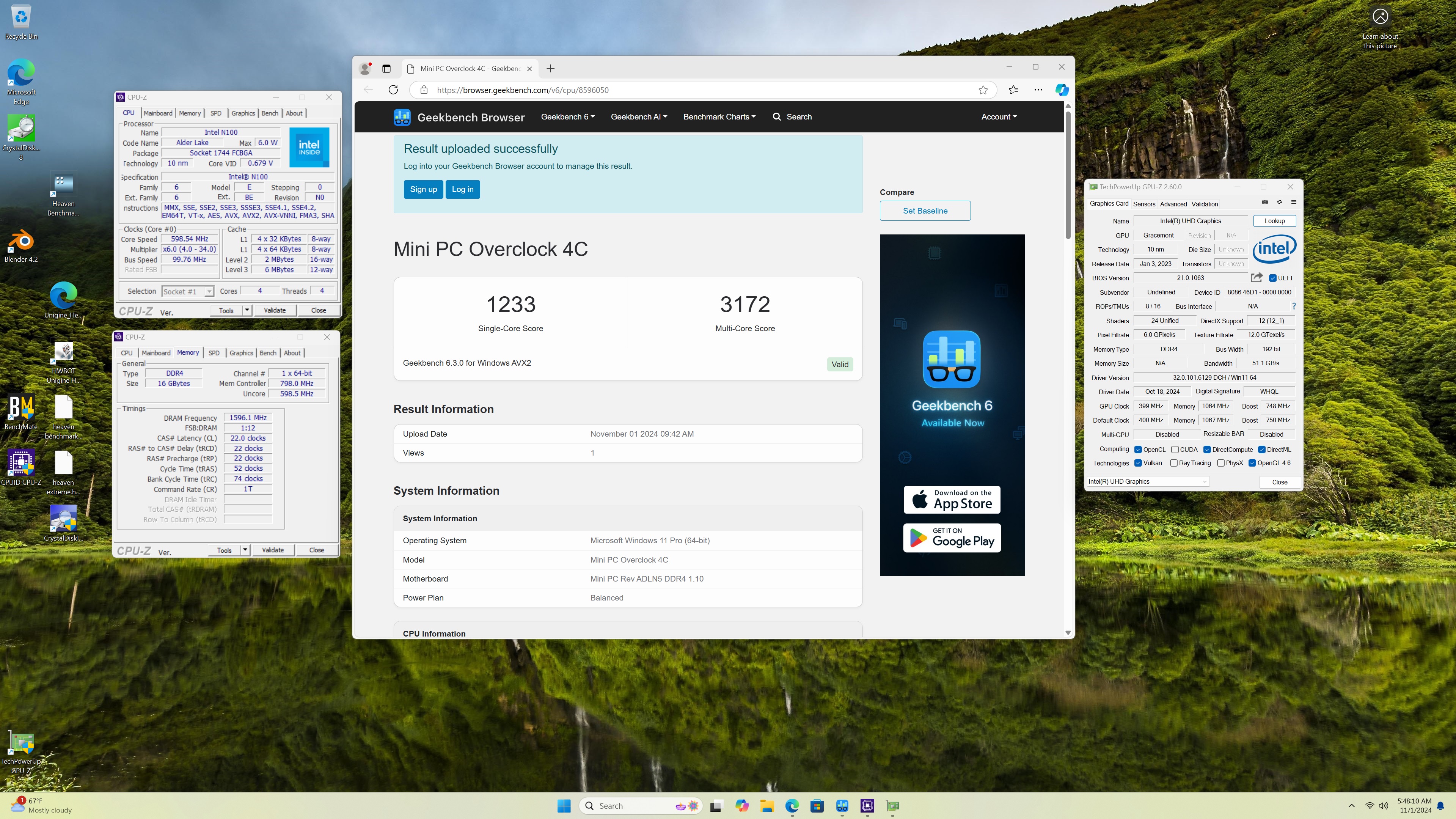1456x819 pixels.
Task: Click GPU-Z BIOS export share icon
Action: 1257,278
